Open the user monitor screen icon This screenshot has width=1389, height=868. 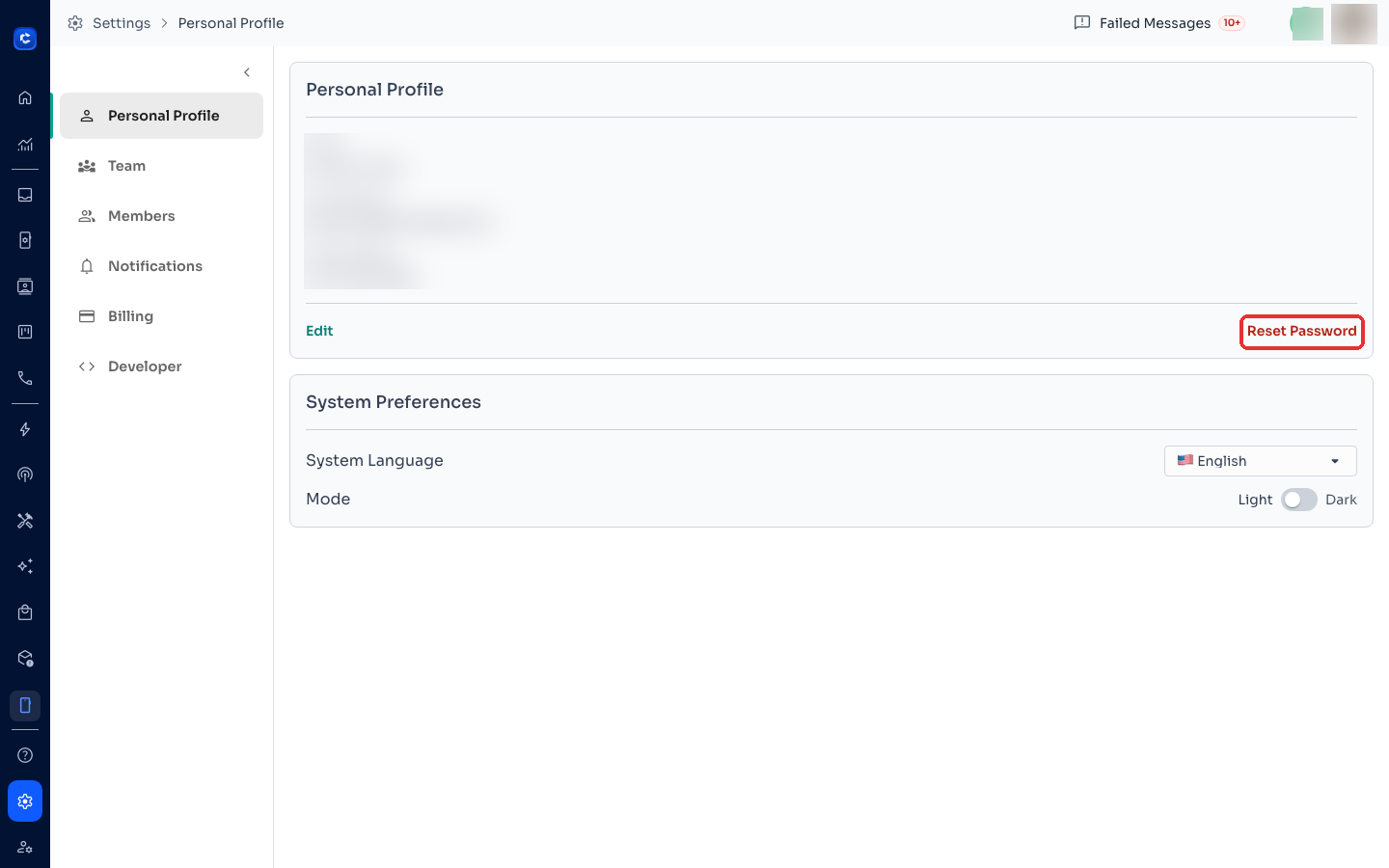coord(25,286)
